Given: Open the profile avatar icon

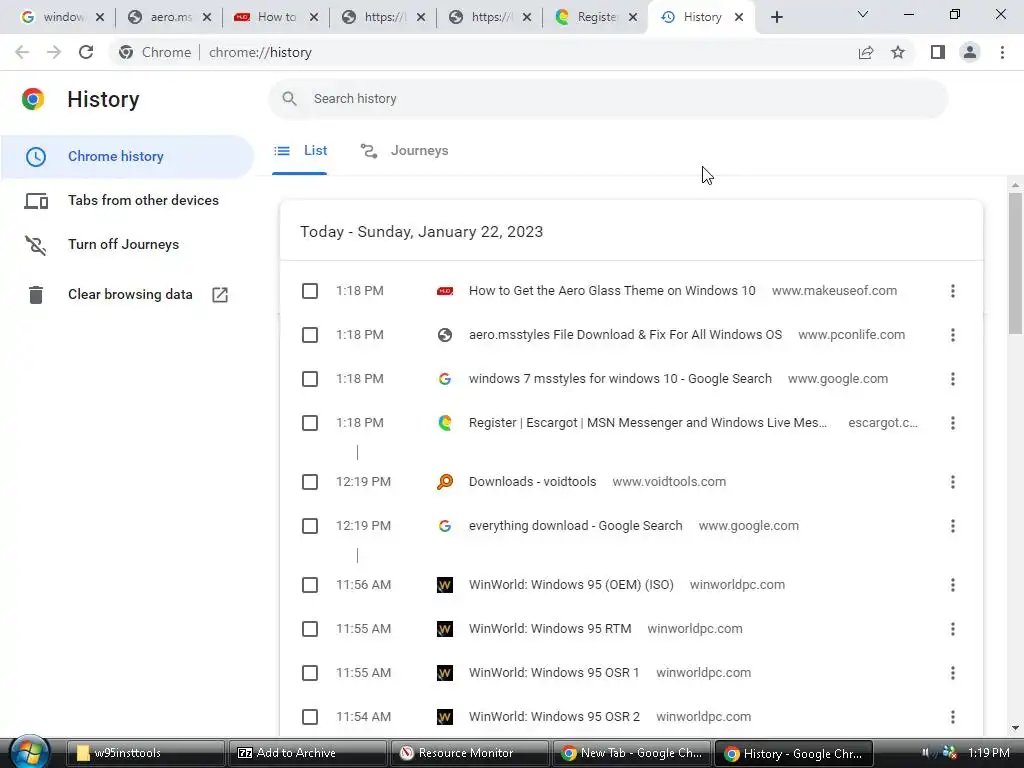Looking at the screenshot, I should pyautogui.click(x=970, y=52).
